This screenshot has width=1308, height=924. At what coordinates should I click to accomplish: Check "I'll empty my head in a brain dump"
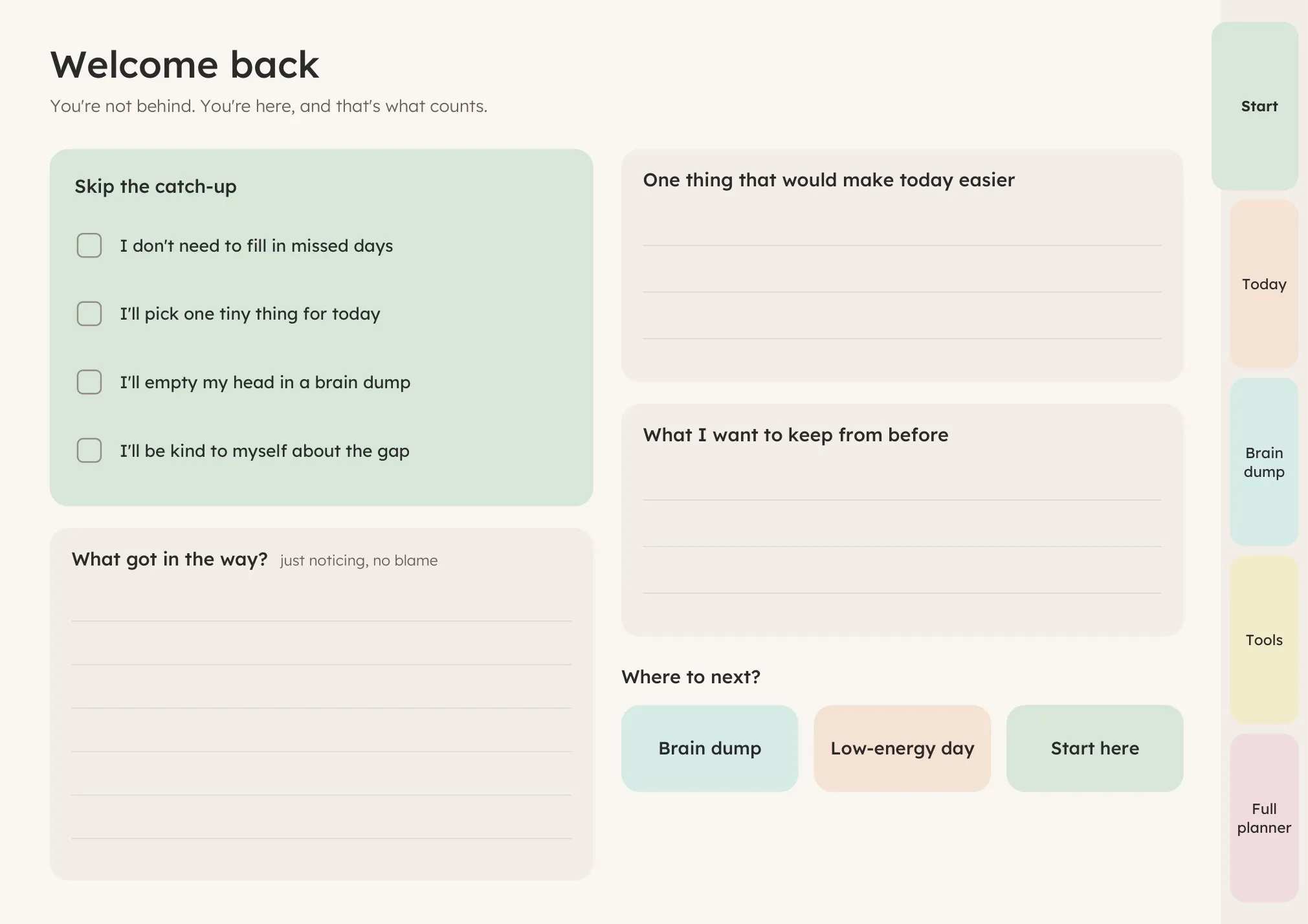coord(89,382)
